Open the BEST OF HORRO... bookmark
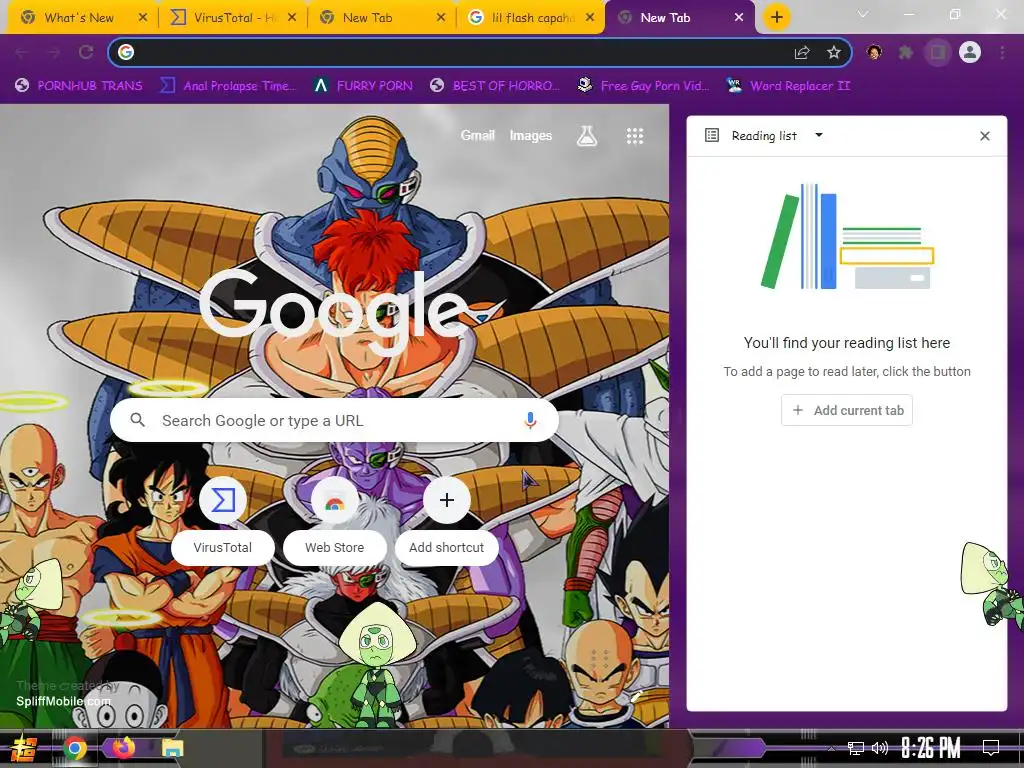Image resolution: width=1024 pixels, height=768 pixels. (x=495, y=86)
